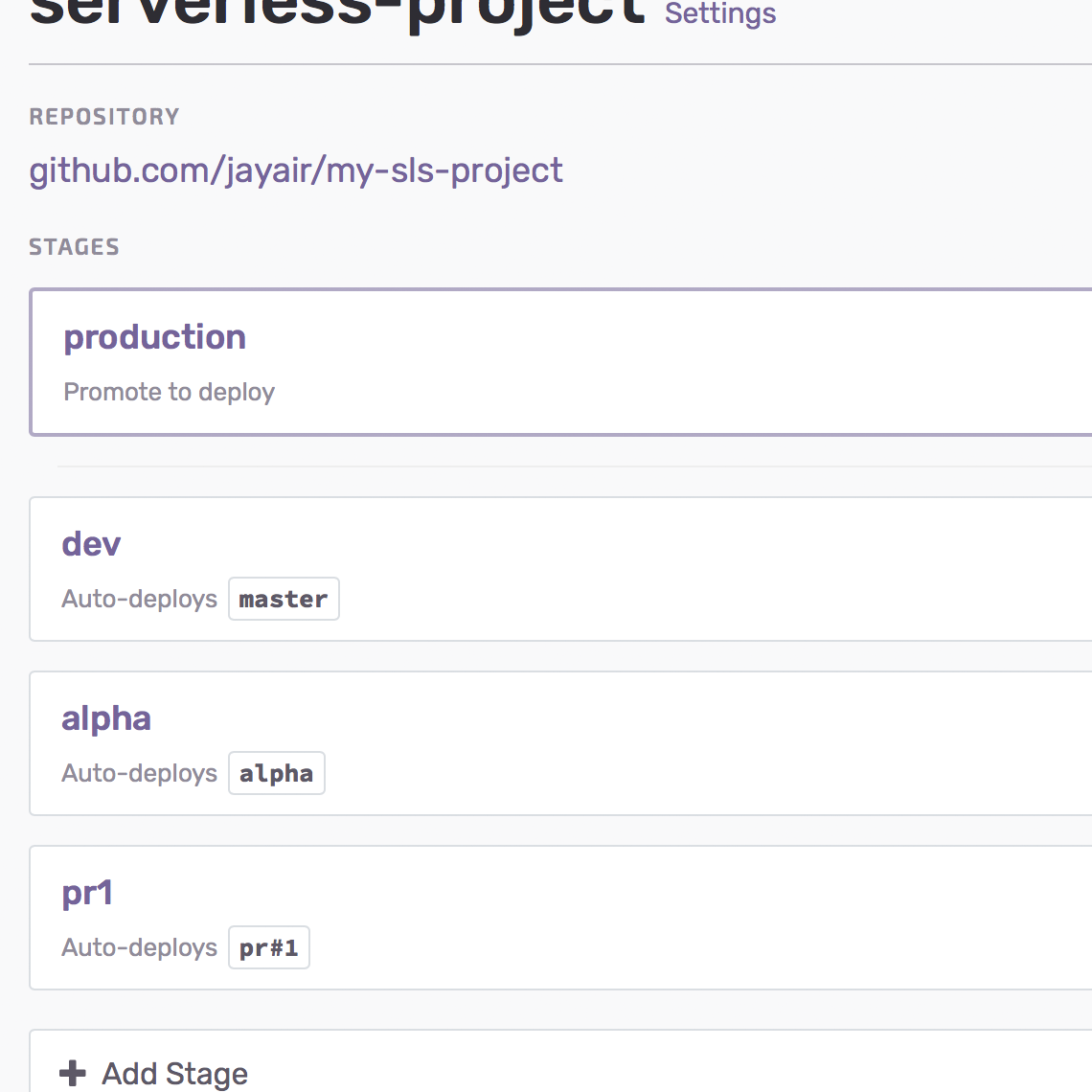The image size is (1092, 1092).
Task: Click the Promote to deploy text
Action: pos(170,392)
